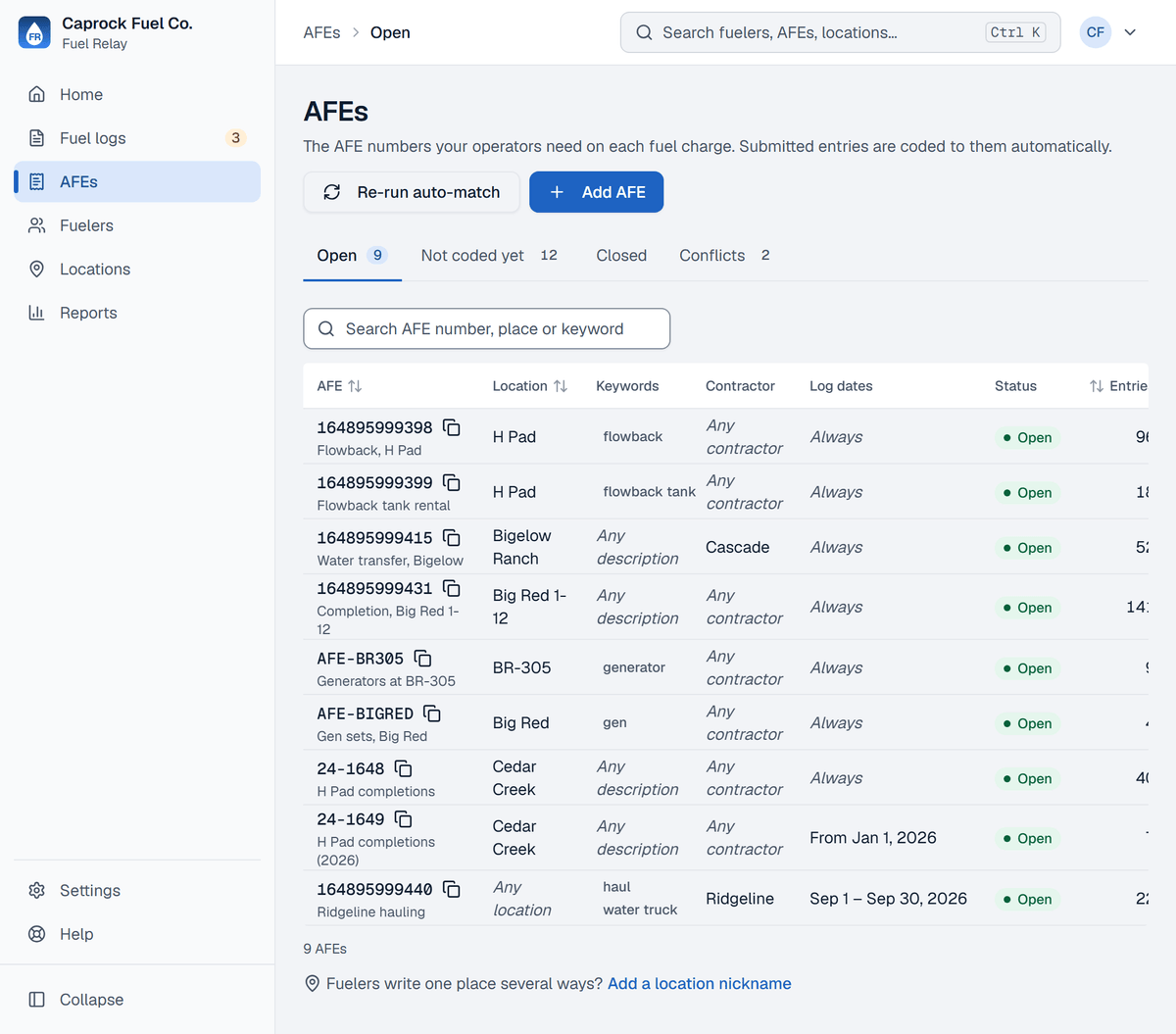Open the Reports section
The image size is (1176, 1034).
[137, 313]
